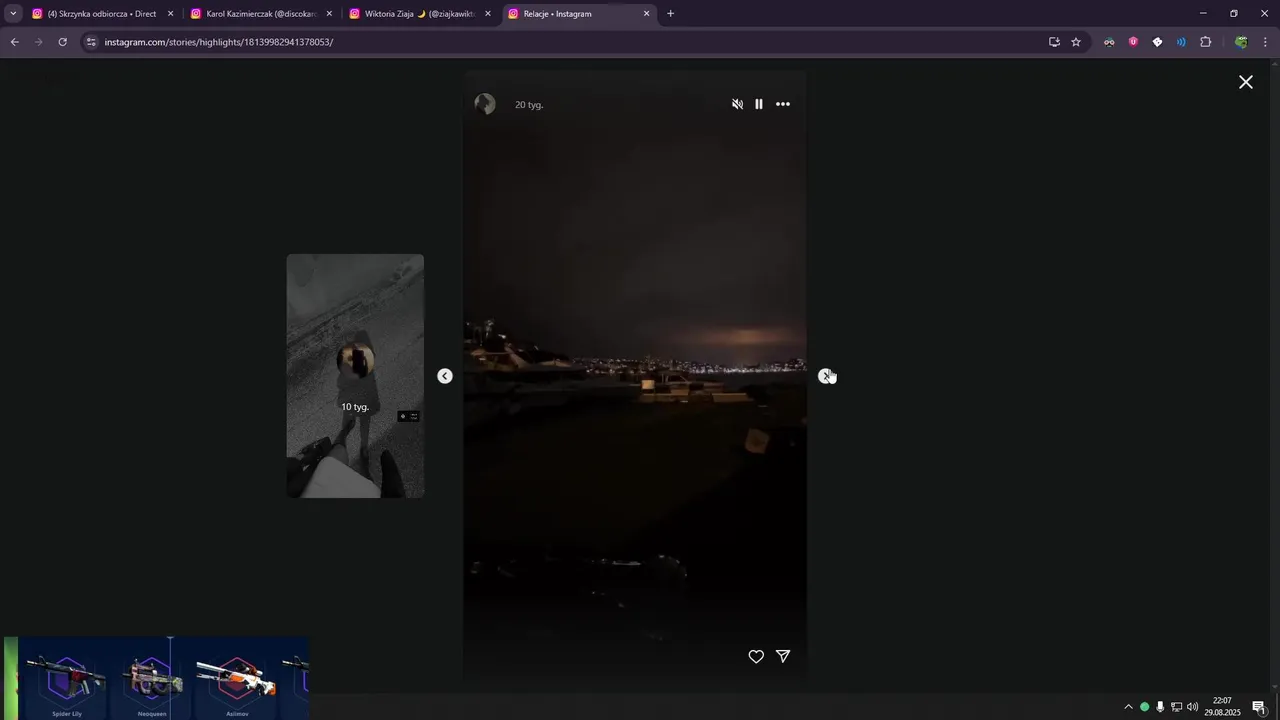Open network status tray icon

coord(1176,707)
